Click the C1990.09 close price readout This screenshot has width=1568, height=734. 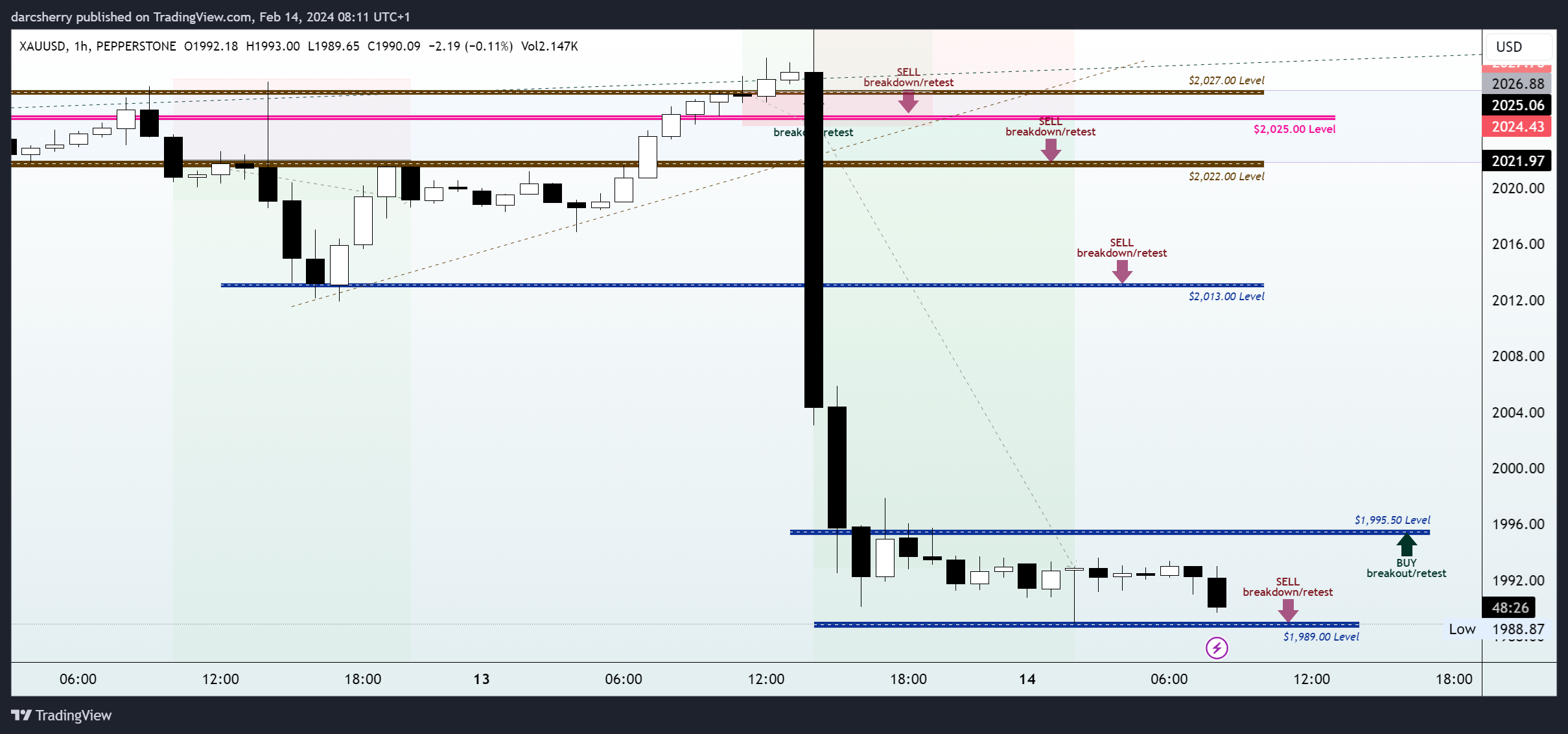tap(393, 46)
